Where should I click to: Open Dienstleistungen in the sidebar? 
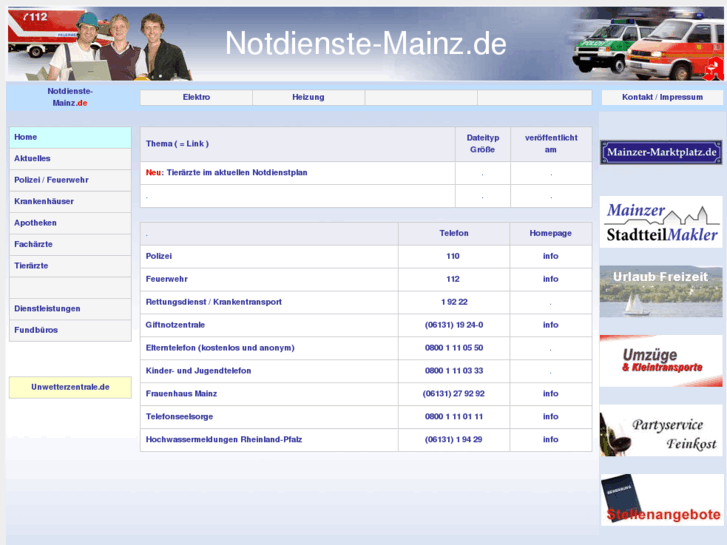pyautogui.click(x=70, y=308)
